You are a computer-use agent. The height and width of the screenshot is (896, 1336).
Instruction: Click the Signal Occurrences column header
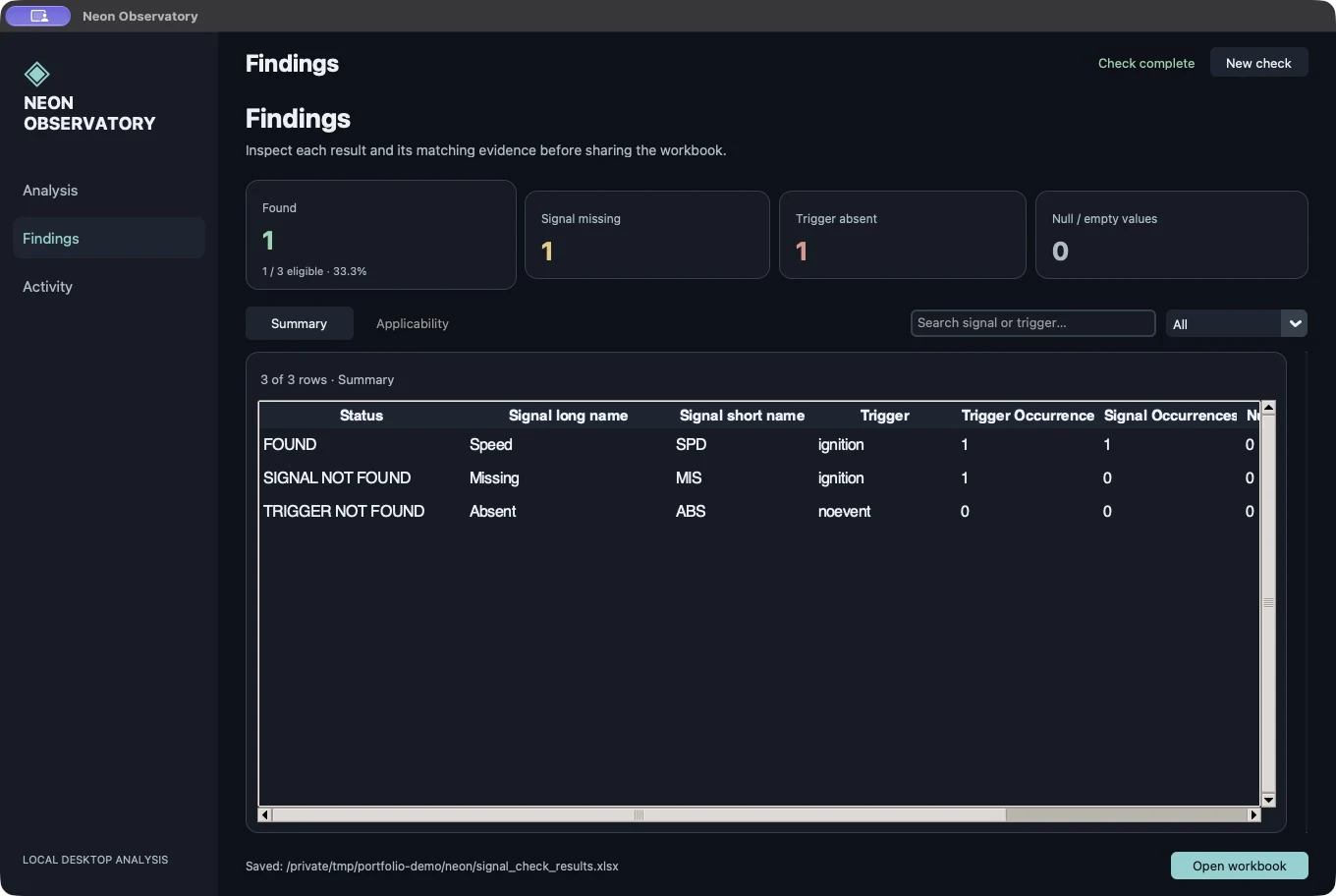click(x=1170, y=416)
